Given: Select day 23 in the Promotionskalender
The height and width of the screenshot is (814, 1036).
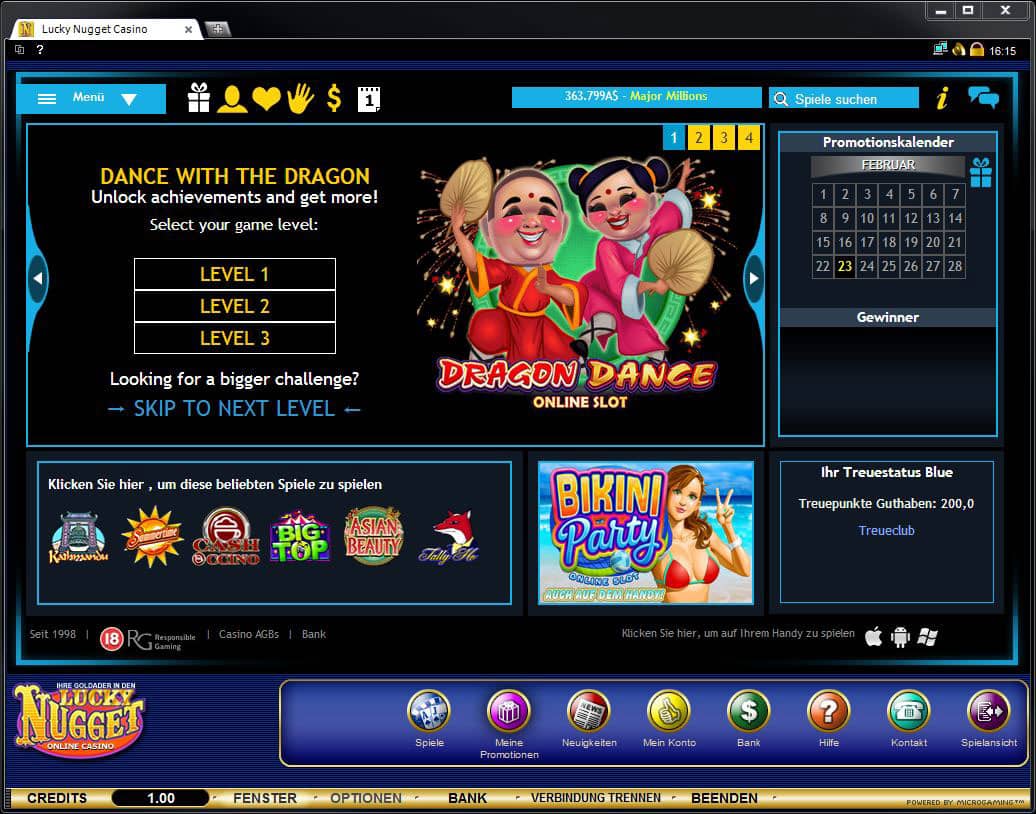Looking at the screenshot, I should 844,266.
